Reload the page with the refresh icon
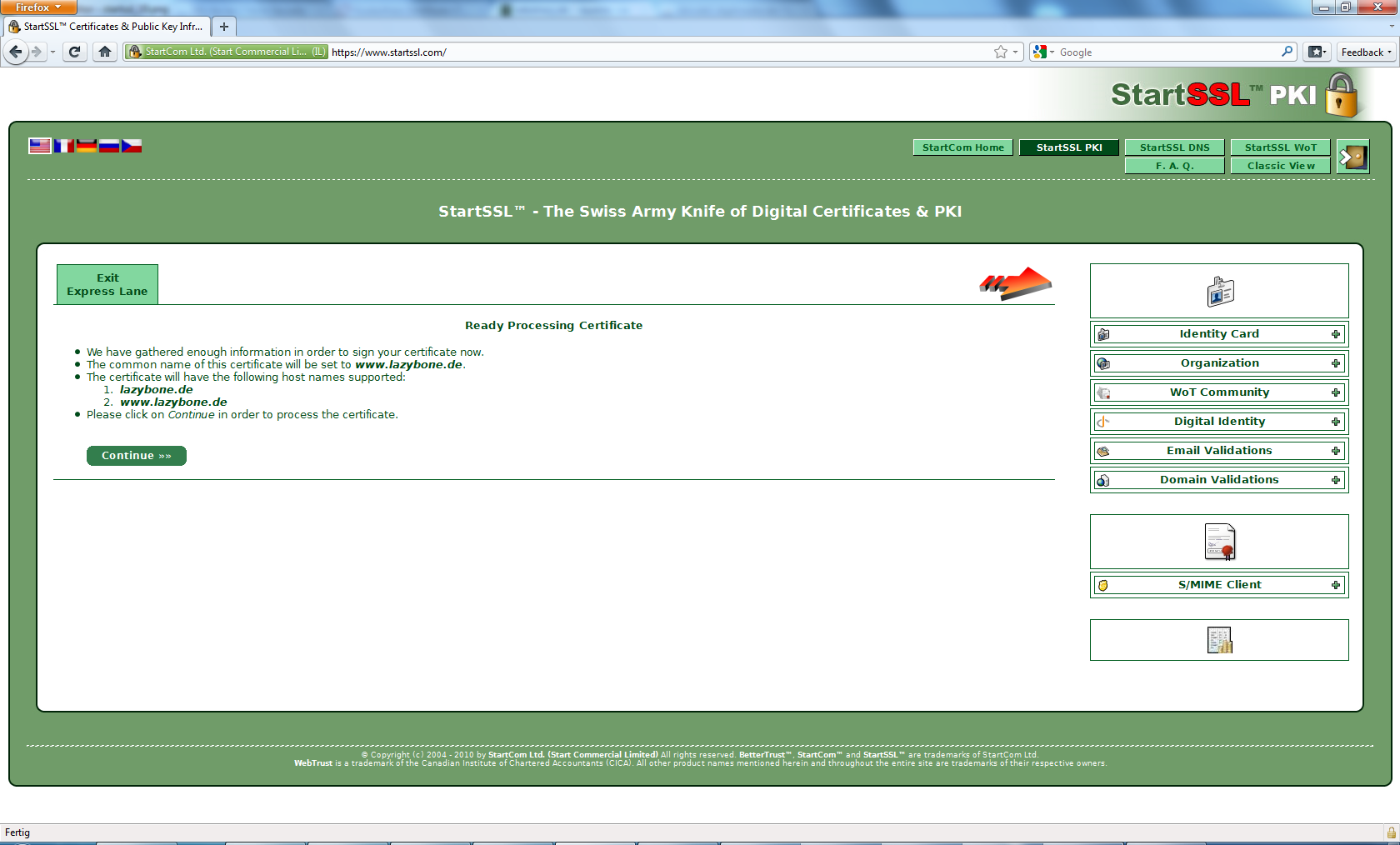Screen dimensions: 1400x845 coord(75,52)
